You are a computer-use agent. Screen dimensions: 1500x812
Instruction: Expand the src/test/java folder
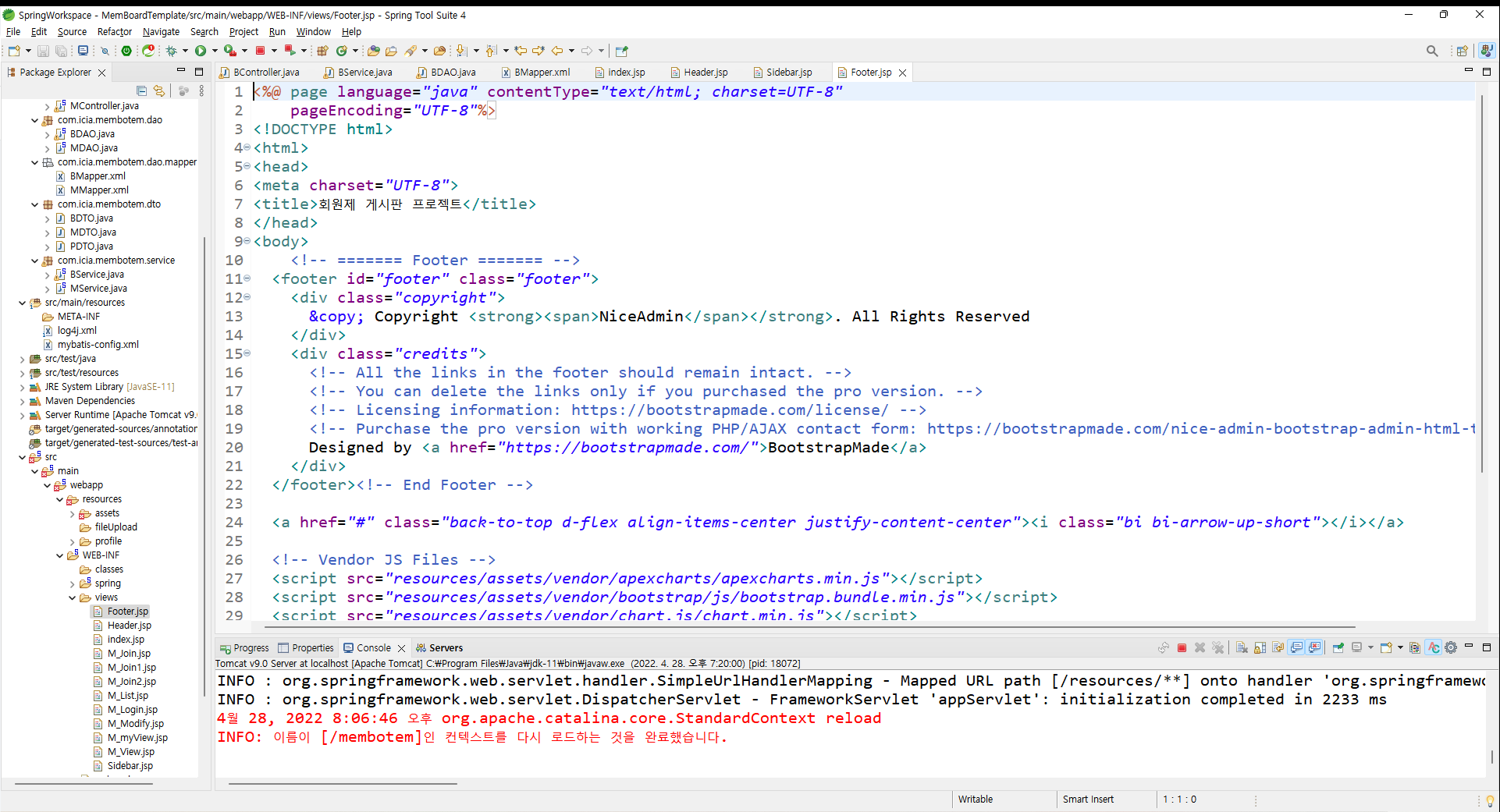(22, 359)
